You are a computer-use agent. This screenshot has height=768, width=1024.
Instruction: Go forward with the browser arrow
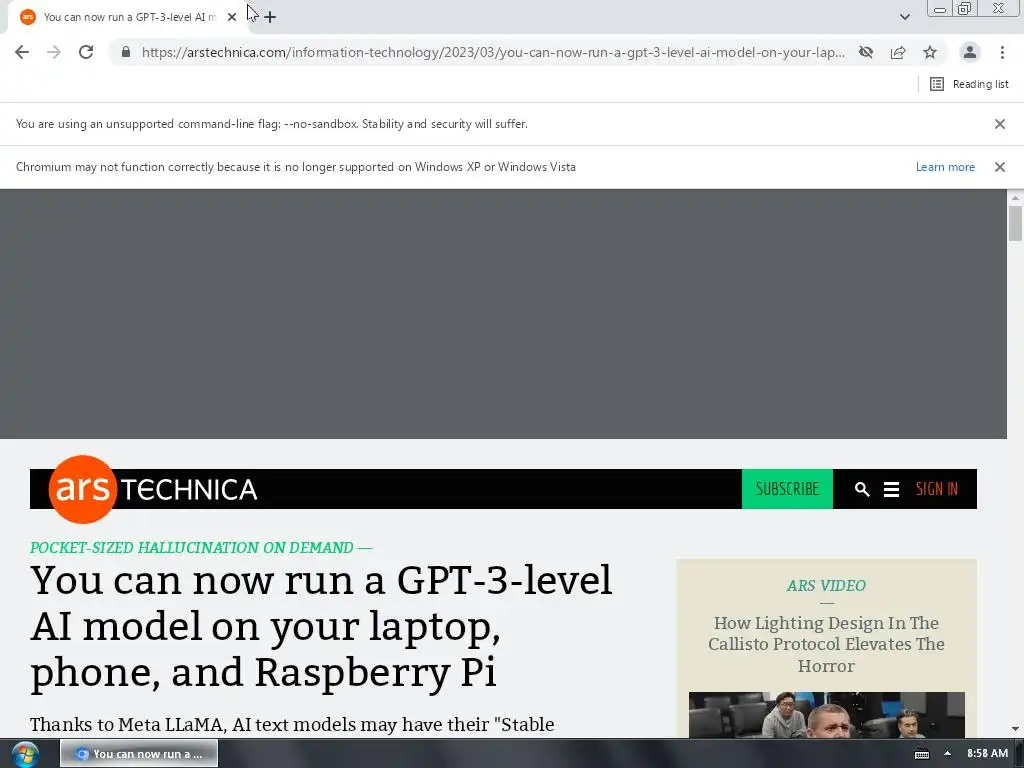54,52
